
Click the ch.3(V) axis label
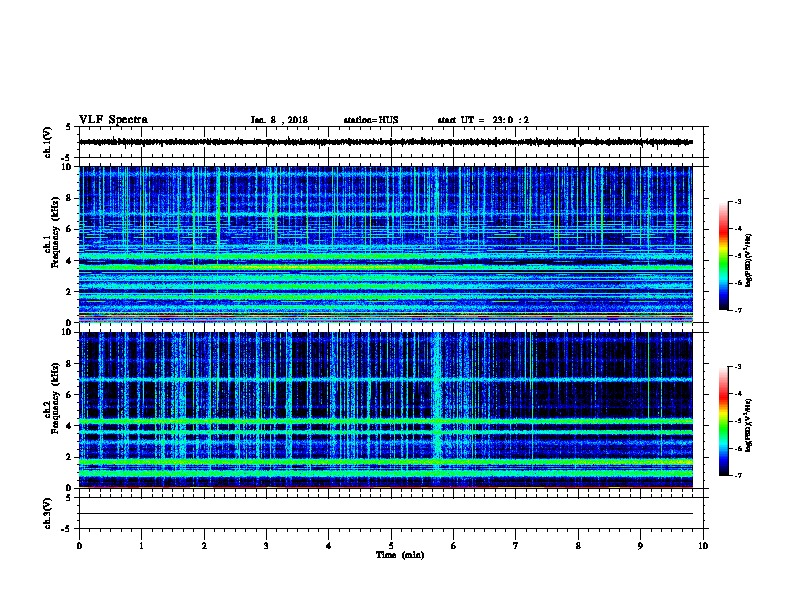48,513
